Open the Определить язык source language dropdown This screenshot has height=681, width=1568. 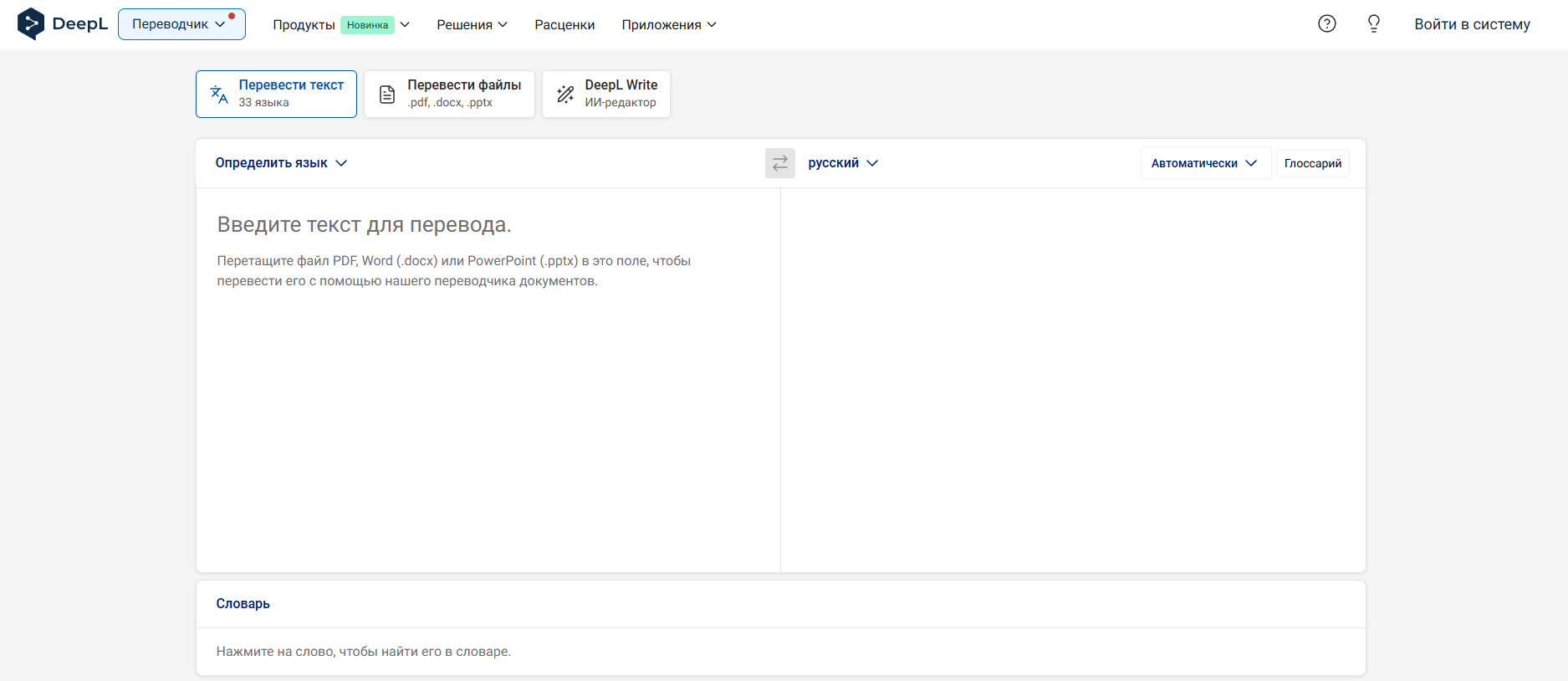pos(281,163)
